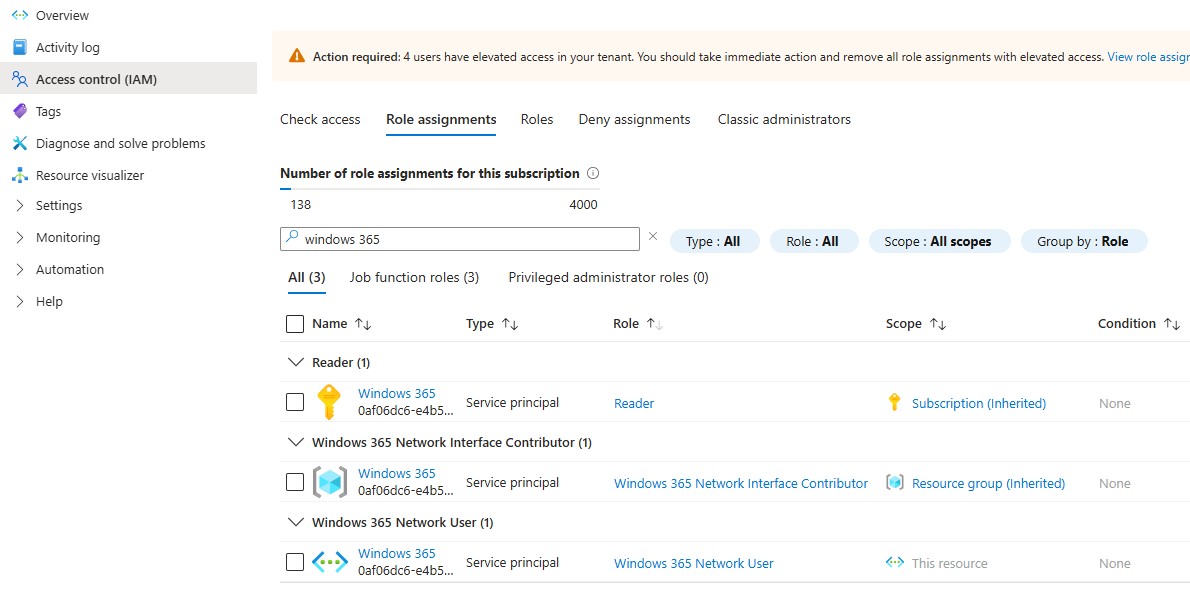Switch to the Deny assignments tab
Viewport: 1190px width, 590px height.
coord(634,119)
